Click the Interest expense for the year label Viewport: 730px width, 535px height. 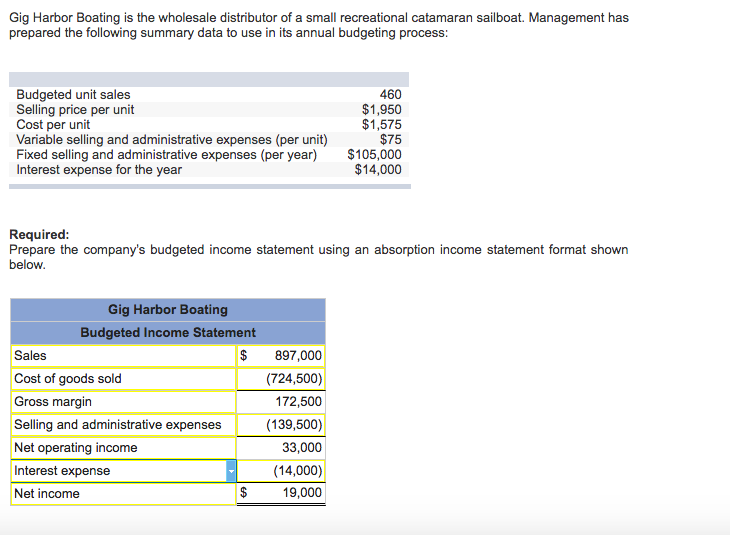click(x=99, y=169)
